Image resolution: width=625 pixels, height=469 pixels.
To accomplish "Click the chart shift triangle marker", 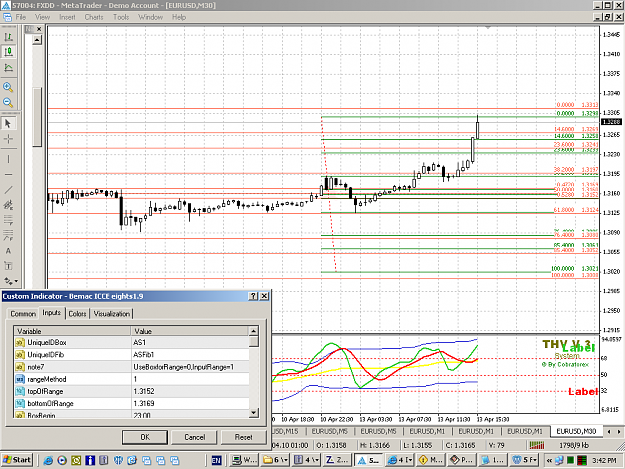I will tap(487, 27).
